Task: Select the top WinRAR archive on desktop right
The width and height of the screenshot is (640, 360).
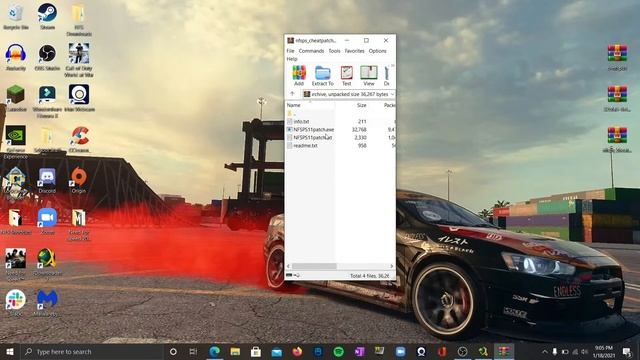Action: pos(617,57)
